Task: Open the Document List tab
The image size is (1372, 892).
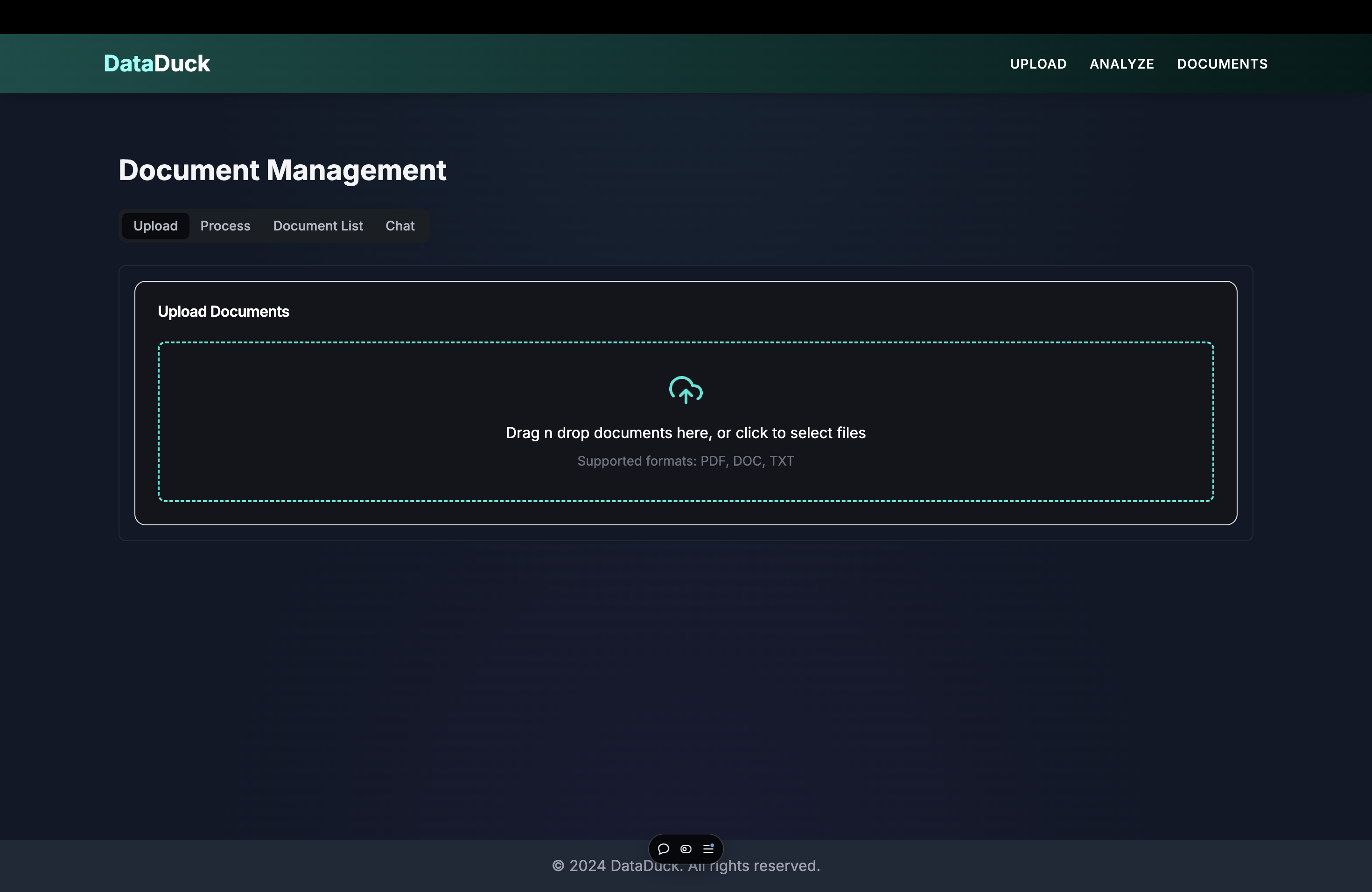Action: tap(318, 226)
